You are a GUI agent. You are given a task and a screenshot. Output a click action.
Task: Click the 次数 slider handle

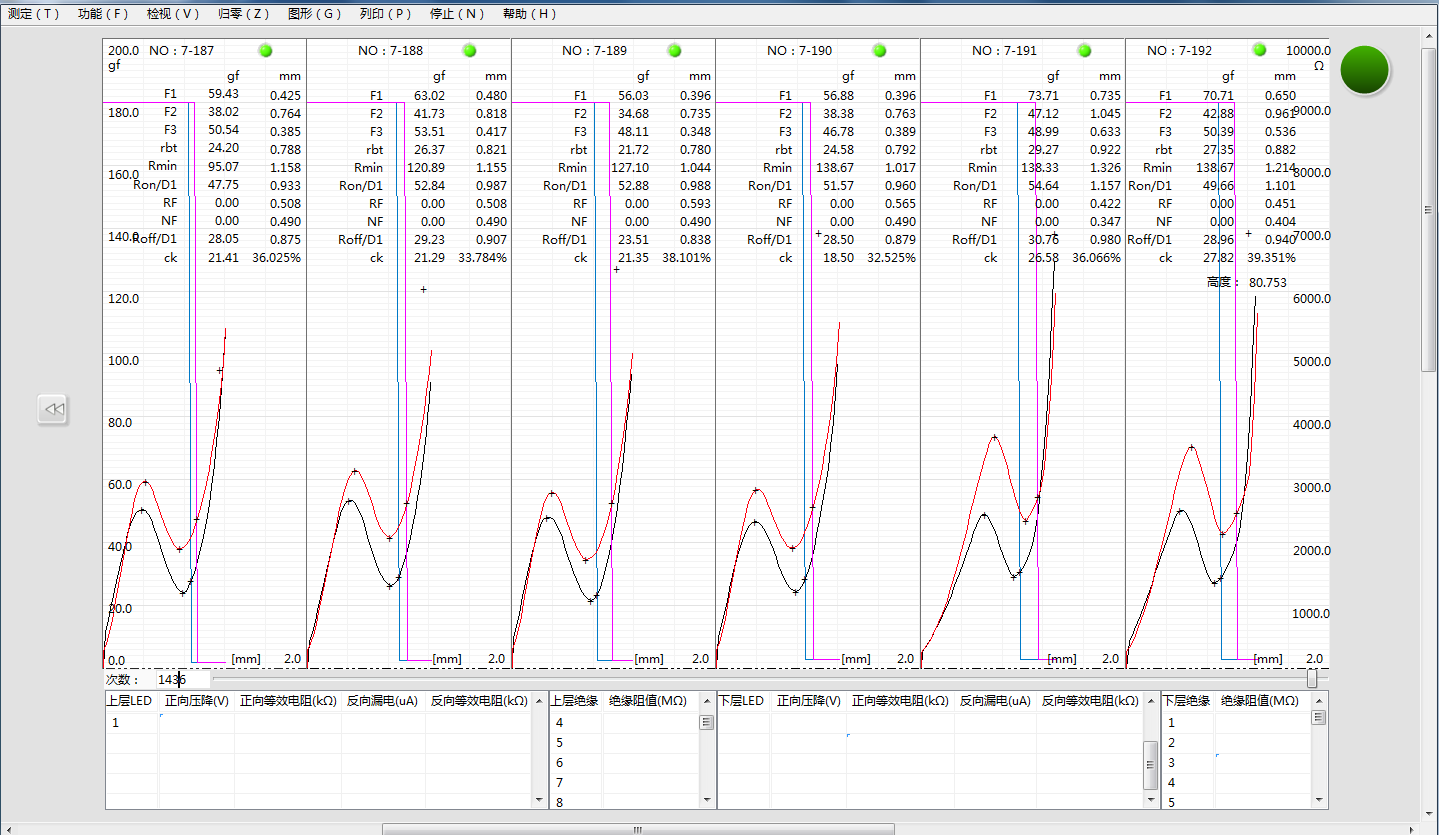click(1312, 679)
